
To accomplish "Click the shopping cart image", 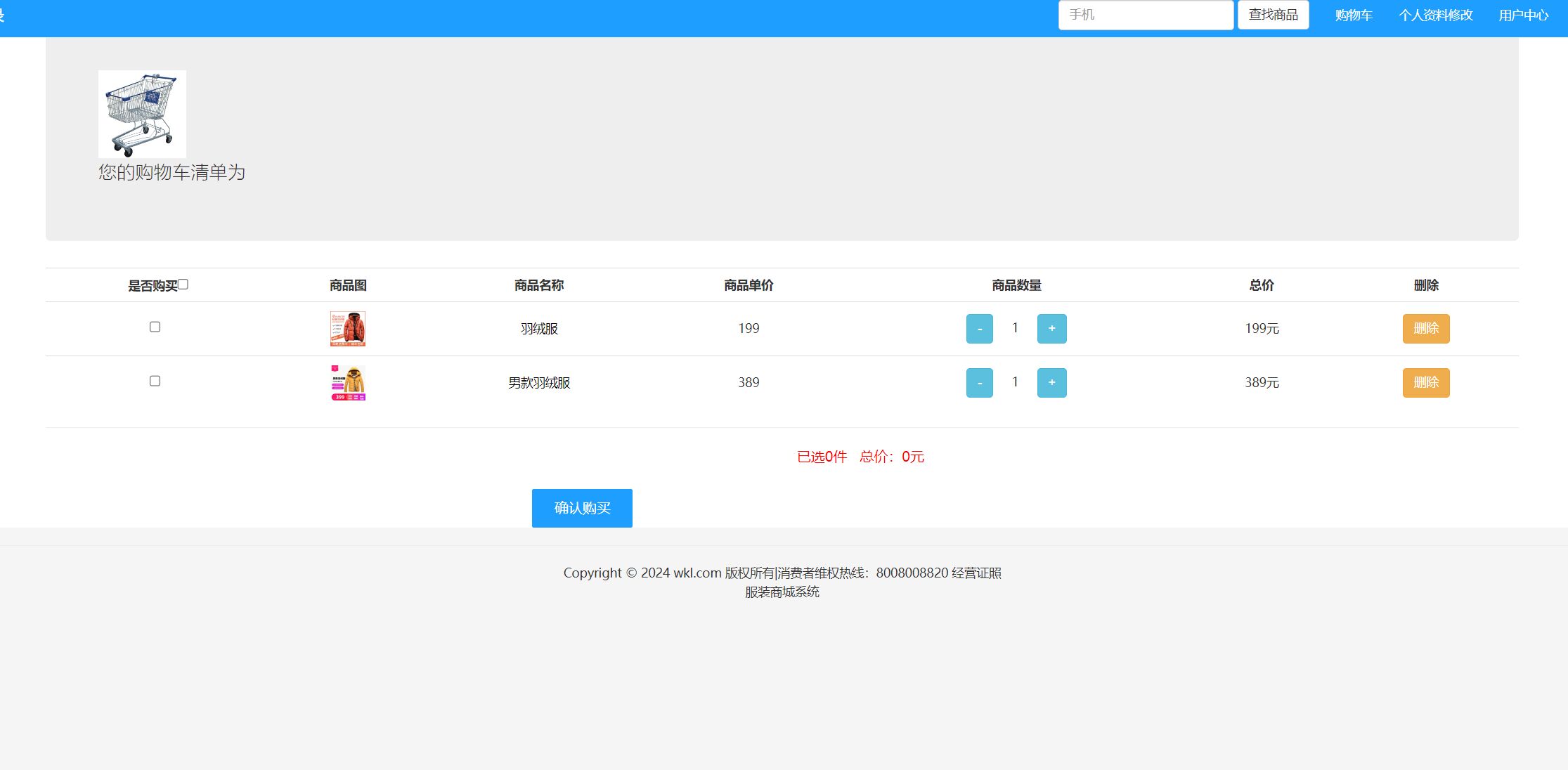I will [x=142, y=114].
